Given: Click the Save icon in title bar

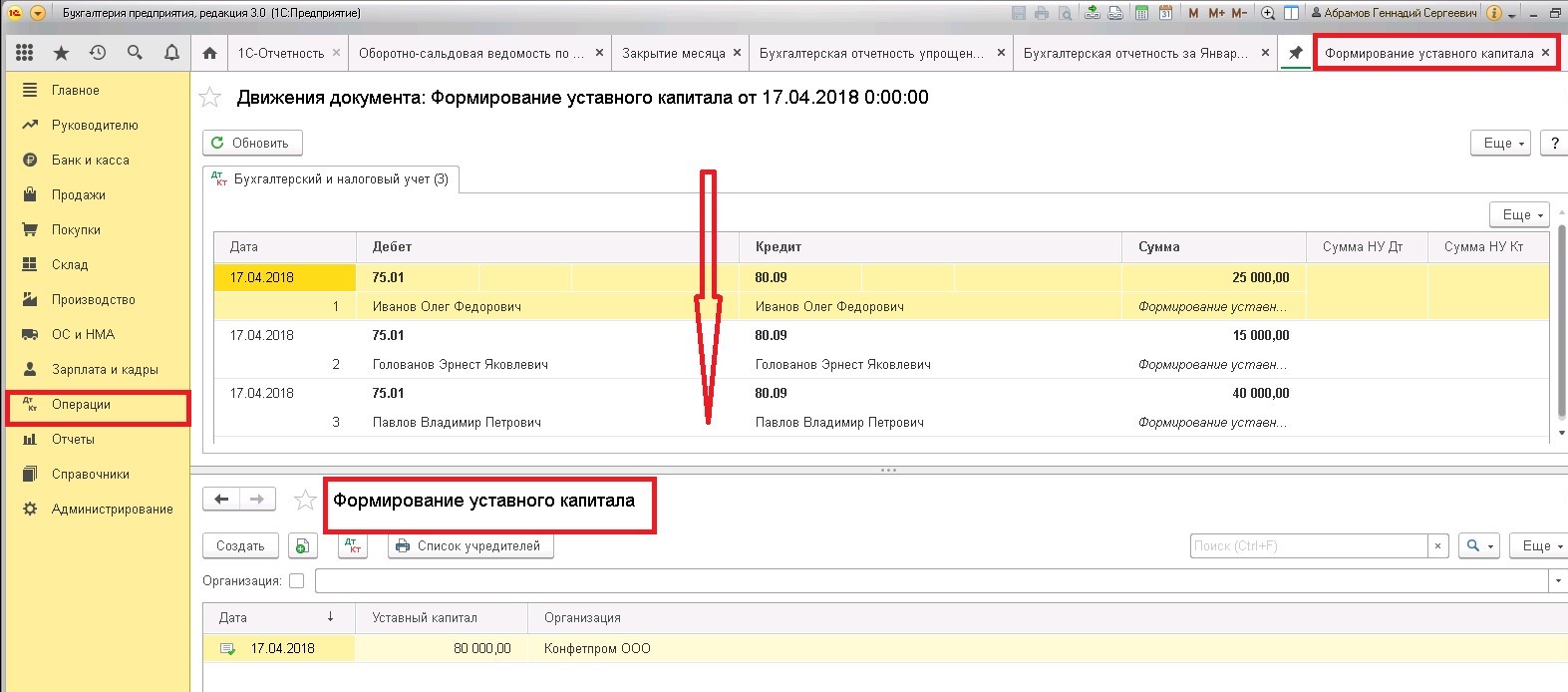Looking at the screenshot, I should [x=1019, y=13].
